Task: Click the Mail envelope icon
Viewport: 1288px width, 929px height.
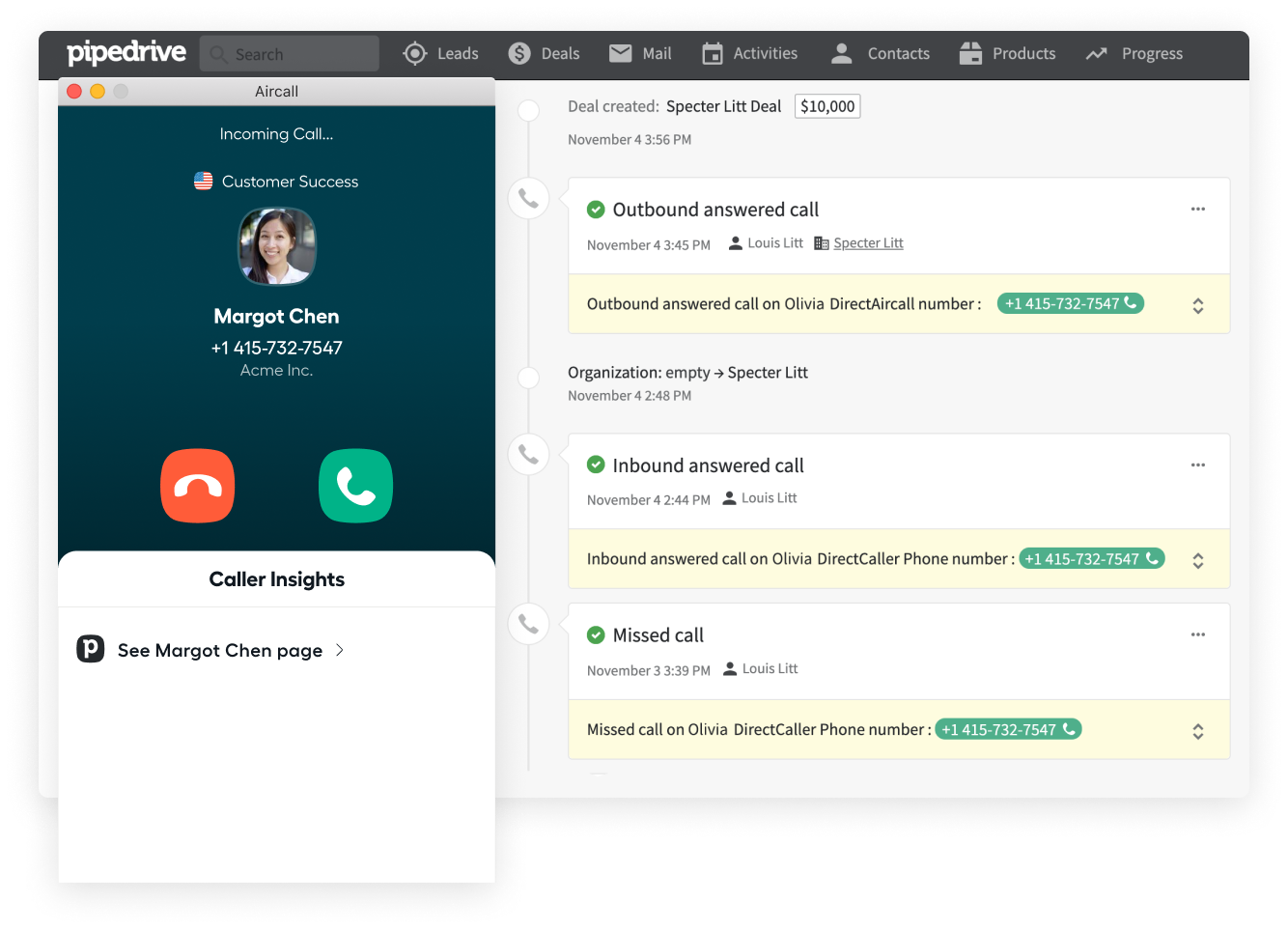Action: (x=621, y=53)
